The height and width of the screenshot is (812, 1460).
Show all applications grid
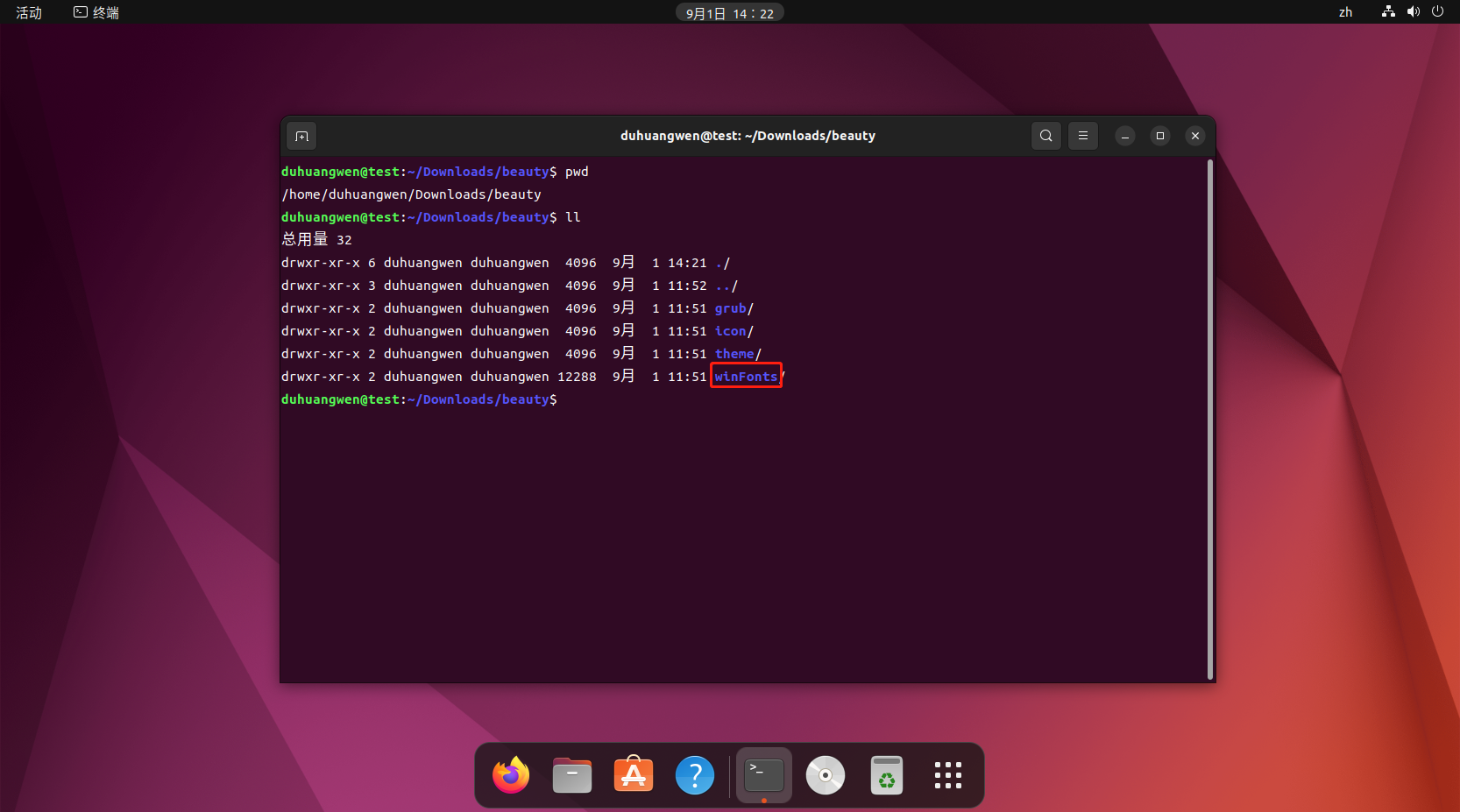[x=948, y=775]
